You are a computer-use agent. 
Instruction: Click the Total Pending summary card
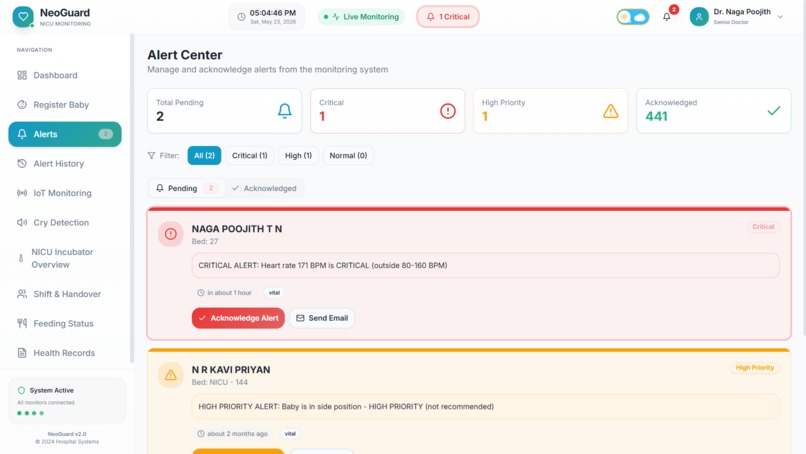coord(225,111)
